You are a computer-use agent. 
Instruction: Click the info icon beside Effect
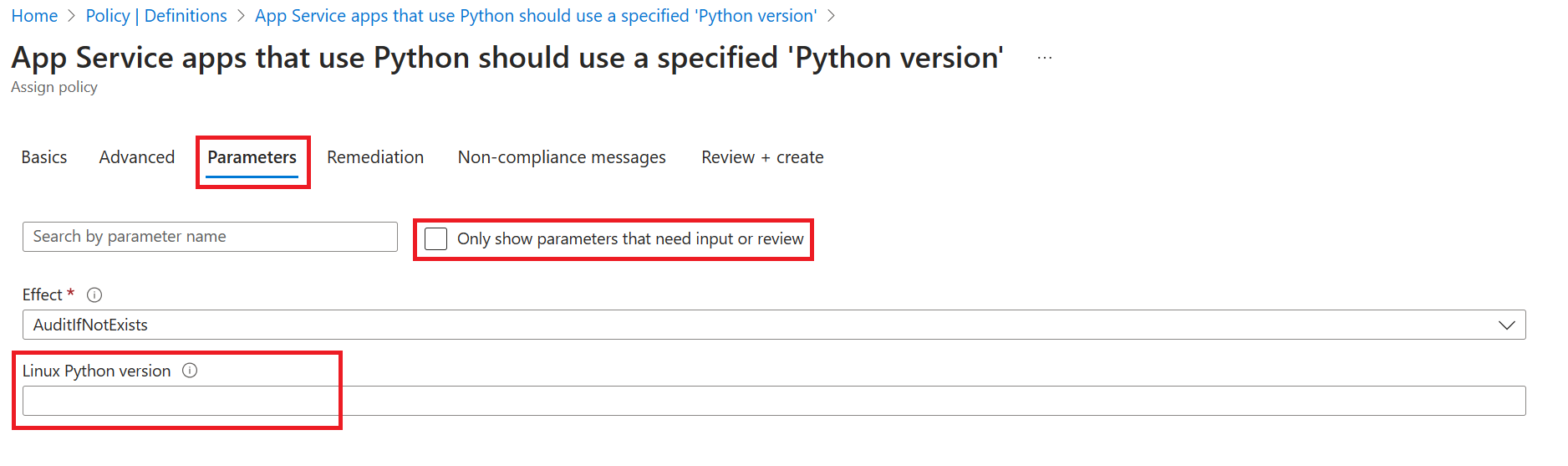pos(94,294)
